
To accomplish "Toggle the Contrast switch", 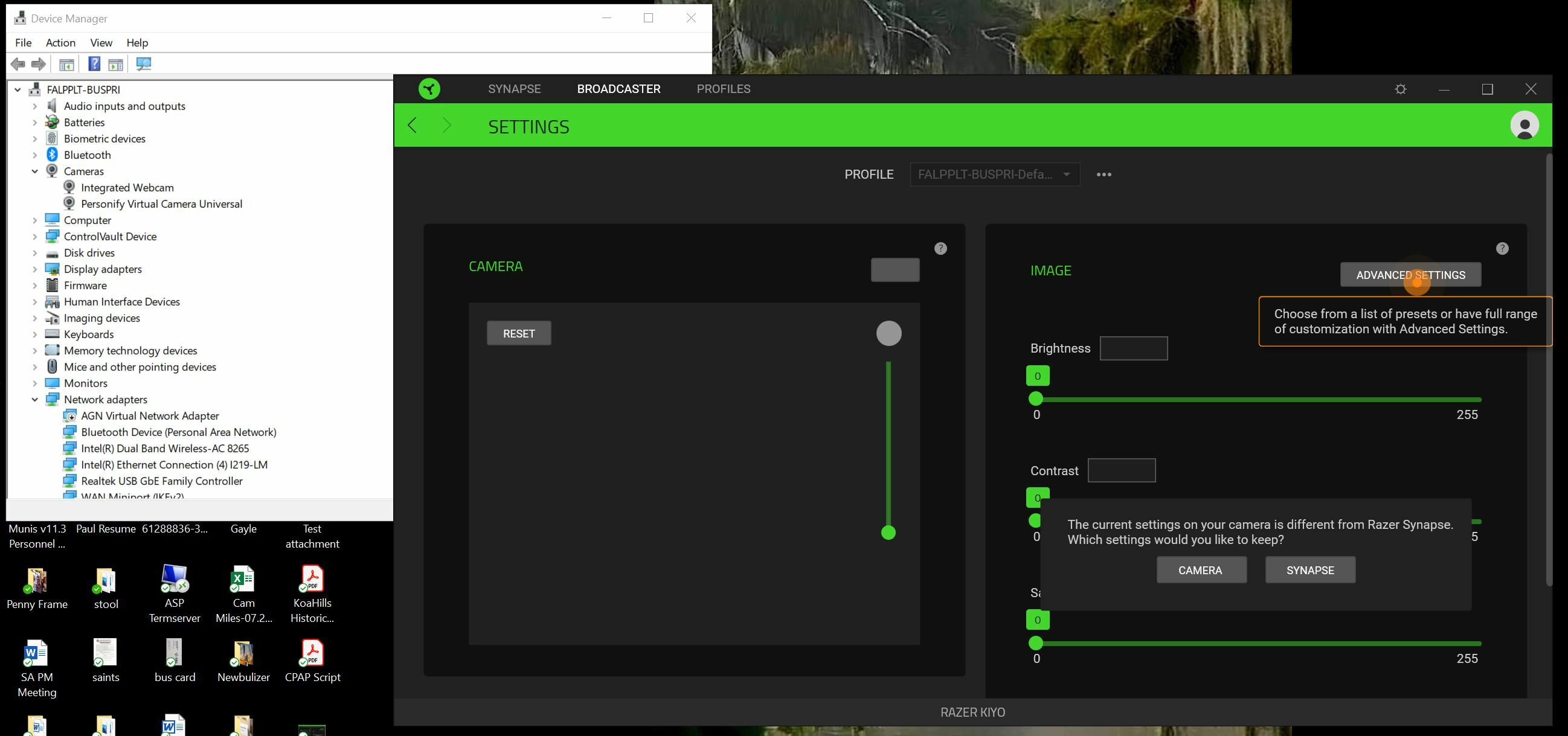I will pyautogui.click(x=1121, y=471).
